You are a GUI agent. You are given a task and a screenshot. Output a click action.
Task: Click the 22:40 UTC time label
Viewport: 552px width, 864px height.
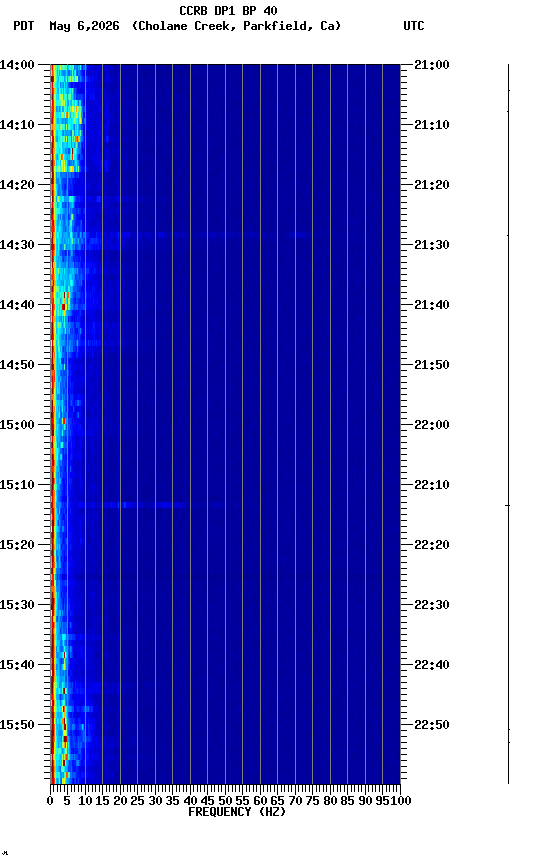[x=432, y=665]
